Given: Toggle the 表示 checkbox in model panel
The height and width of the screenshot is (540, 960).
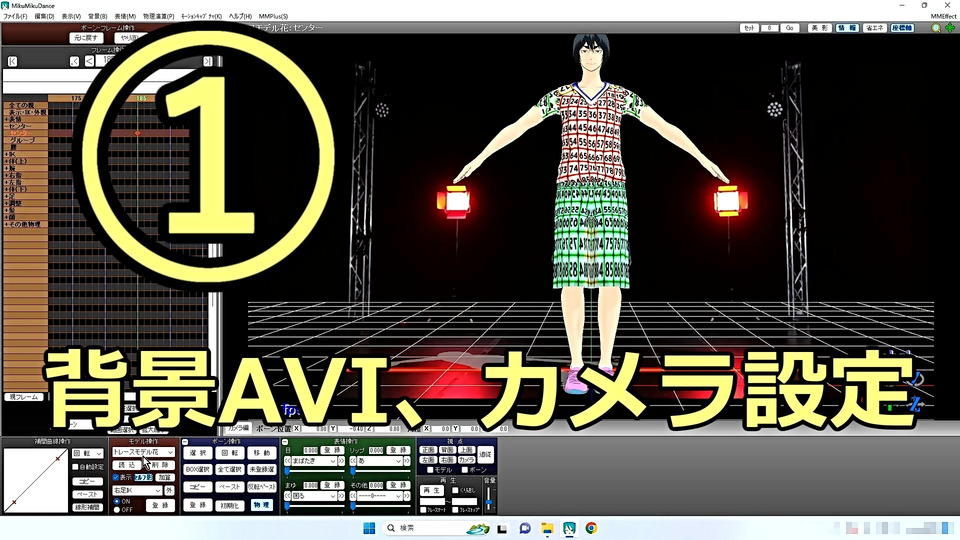Looking at the screenshot, I should pos(116,477).
